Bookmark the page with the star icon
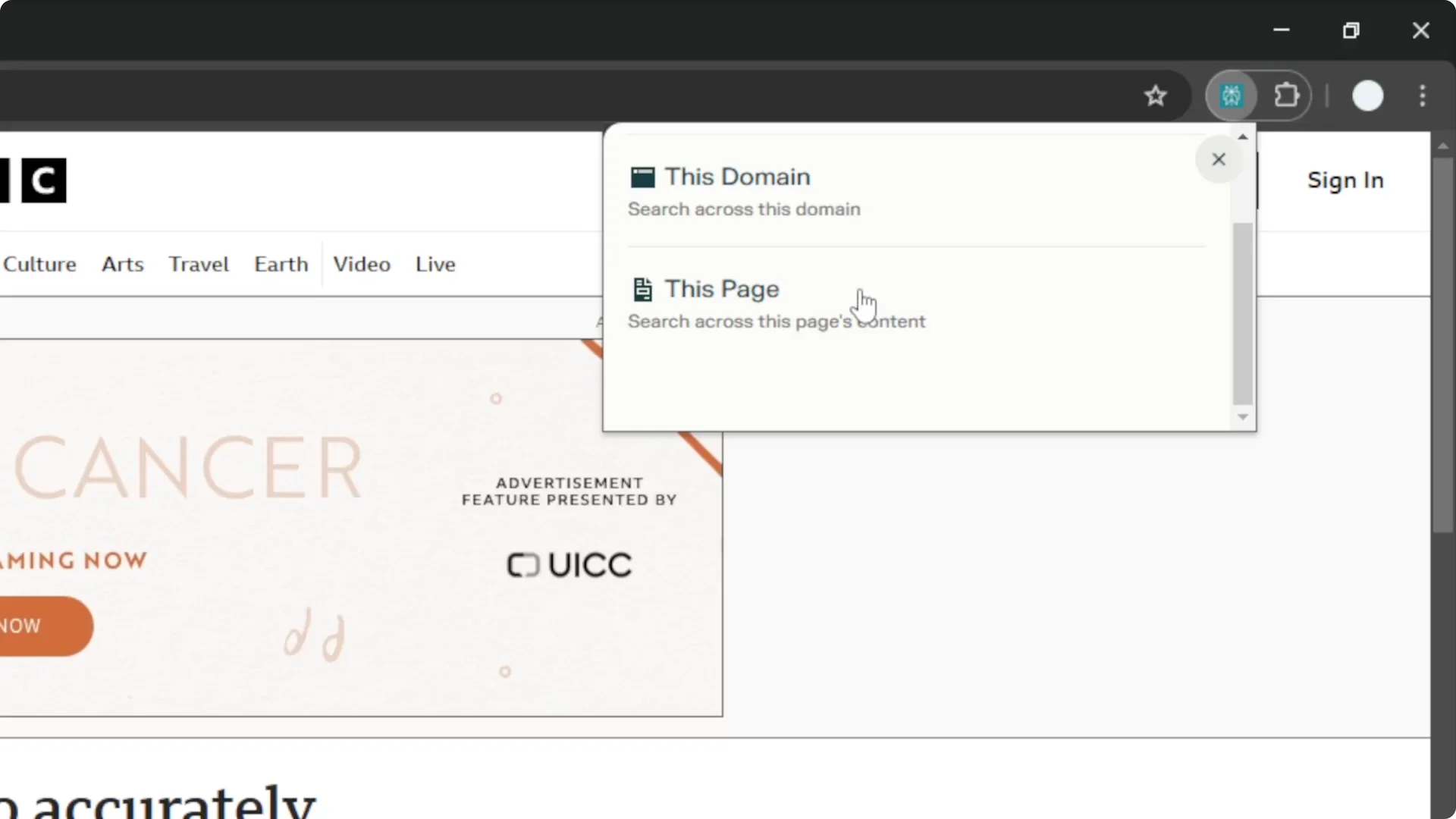This screenshot has width=1456, height=819. [1155, 96]
